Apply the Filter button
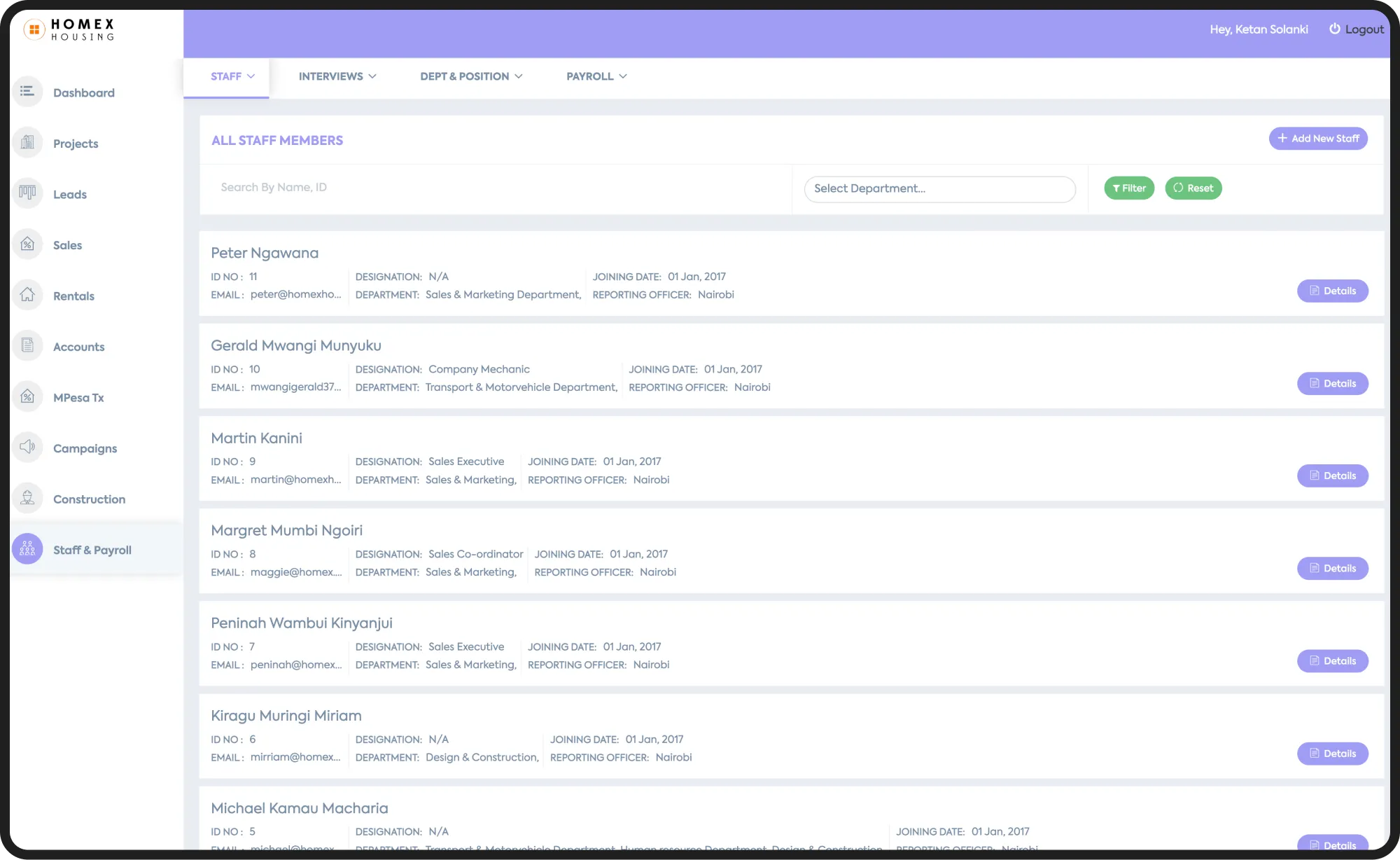 point(1129,188)
